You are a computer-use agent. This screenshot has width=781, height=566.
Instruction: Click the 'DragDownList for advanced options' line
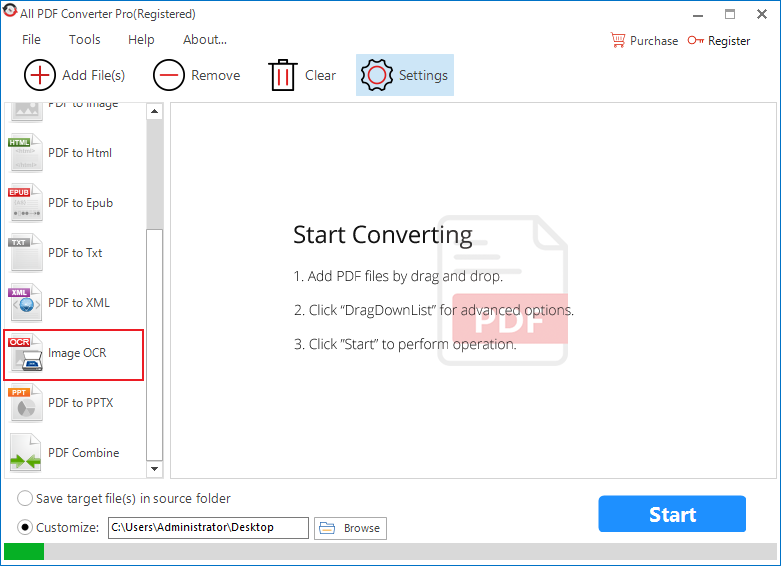[x=433, y=310]
